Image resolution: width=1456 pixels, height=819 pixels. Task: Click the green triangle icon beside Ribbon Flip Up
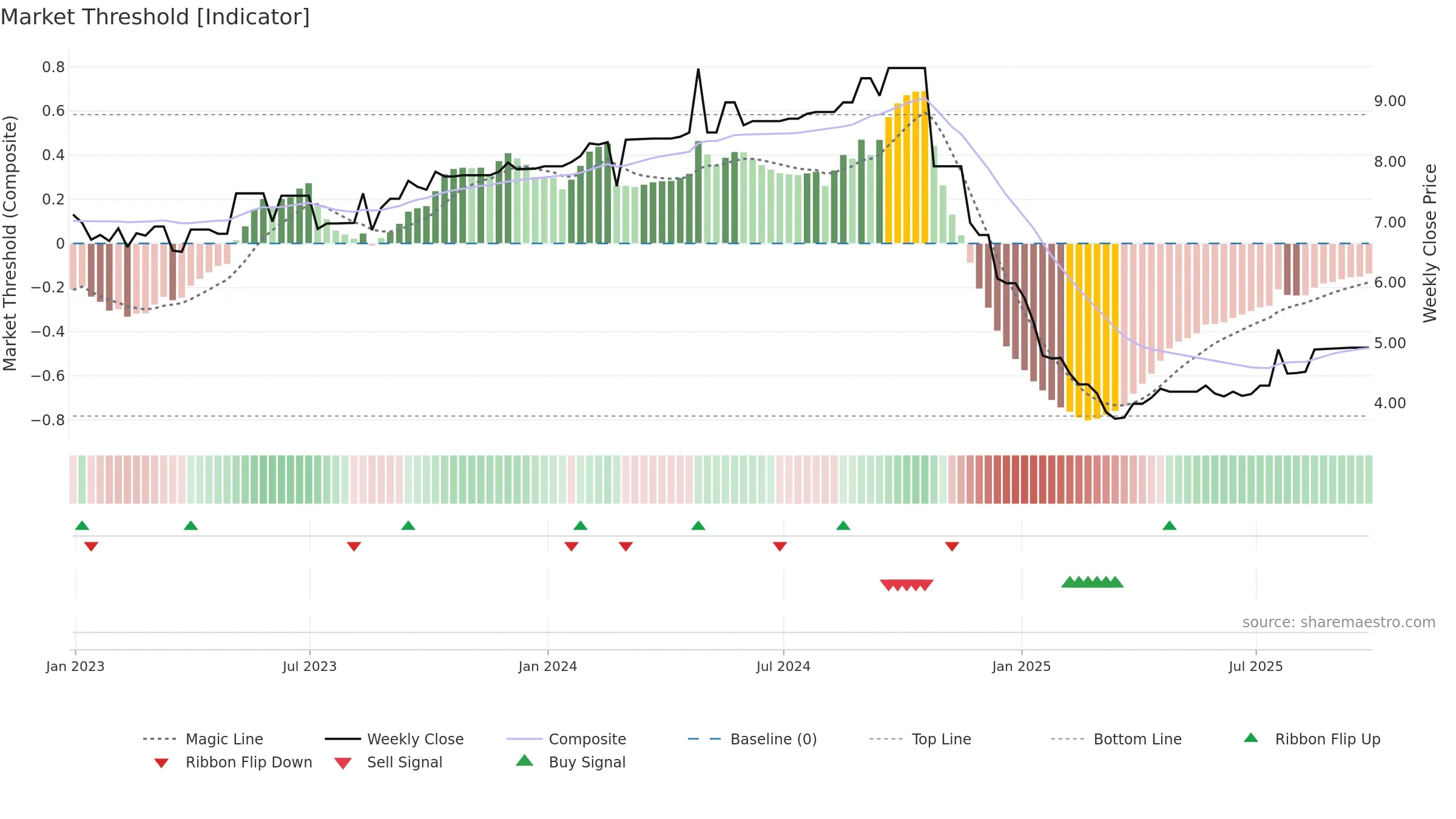click(x=1251, y=738)
